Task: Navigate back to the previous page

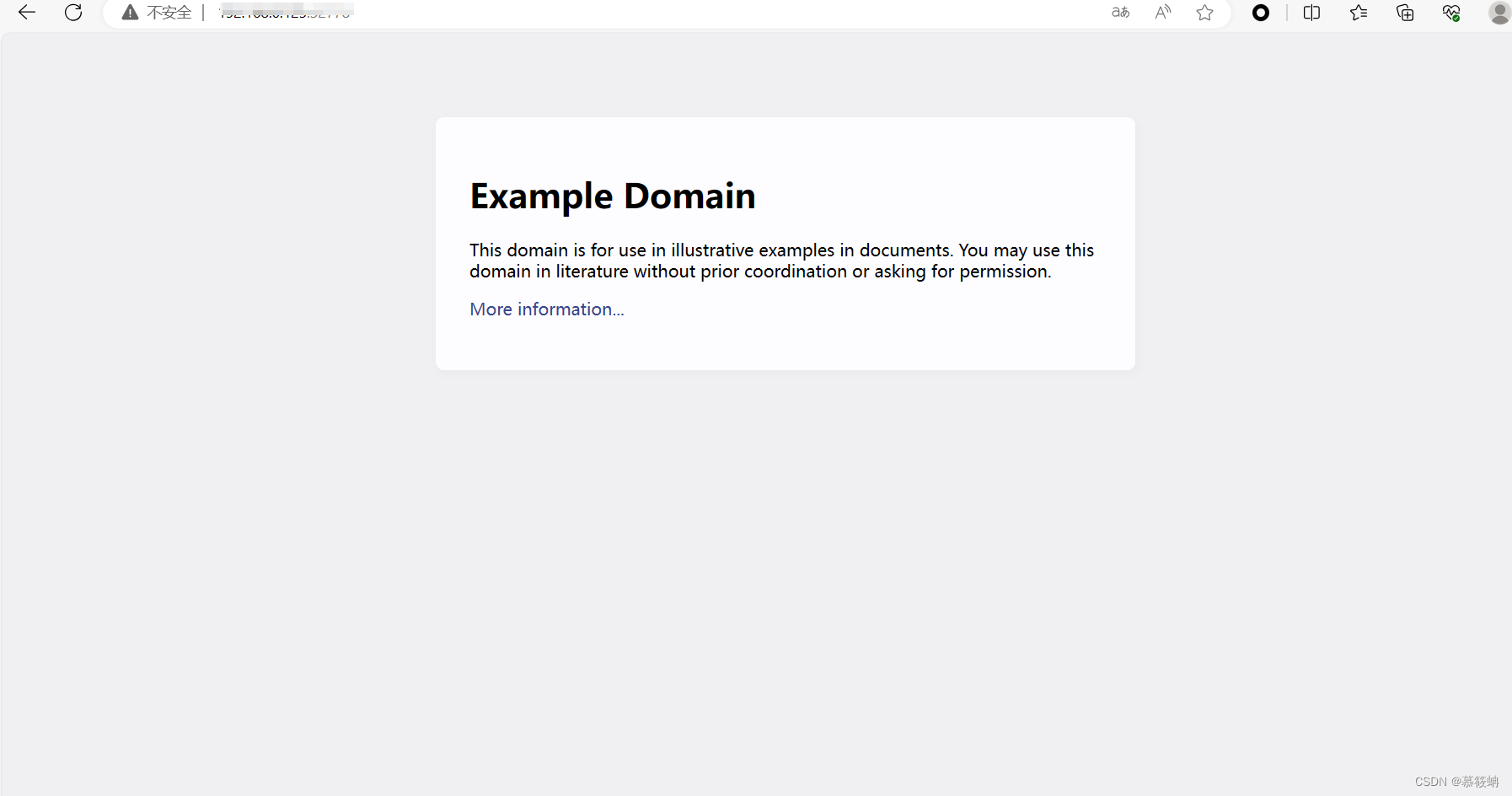Action: coord(26,12)
